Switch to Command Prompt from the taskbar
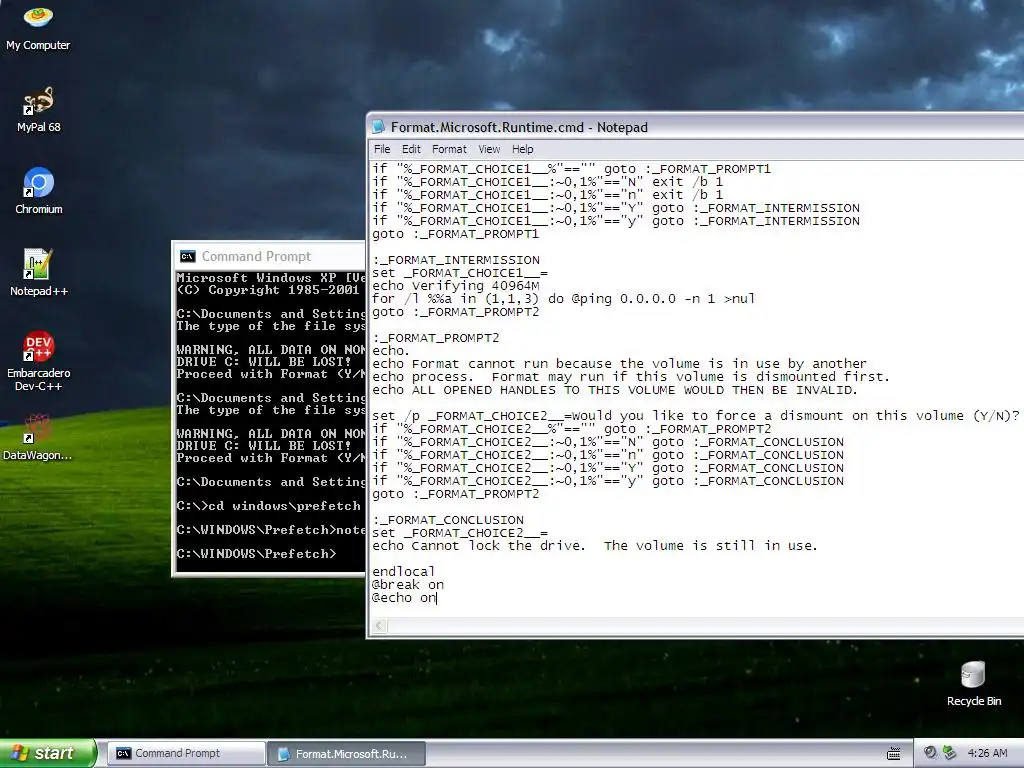 click(x=186, y=753)
